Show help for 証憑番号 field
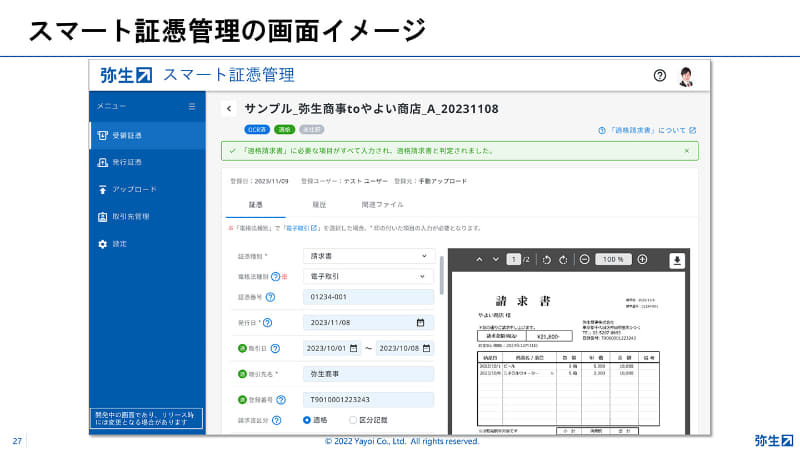Screen dimensions: 800x450 point(270,297)
